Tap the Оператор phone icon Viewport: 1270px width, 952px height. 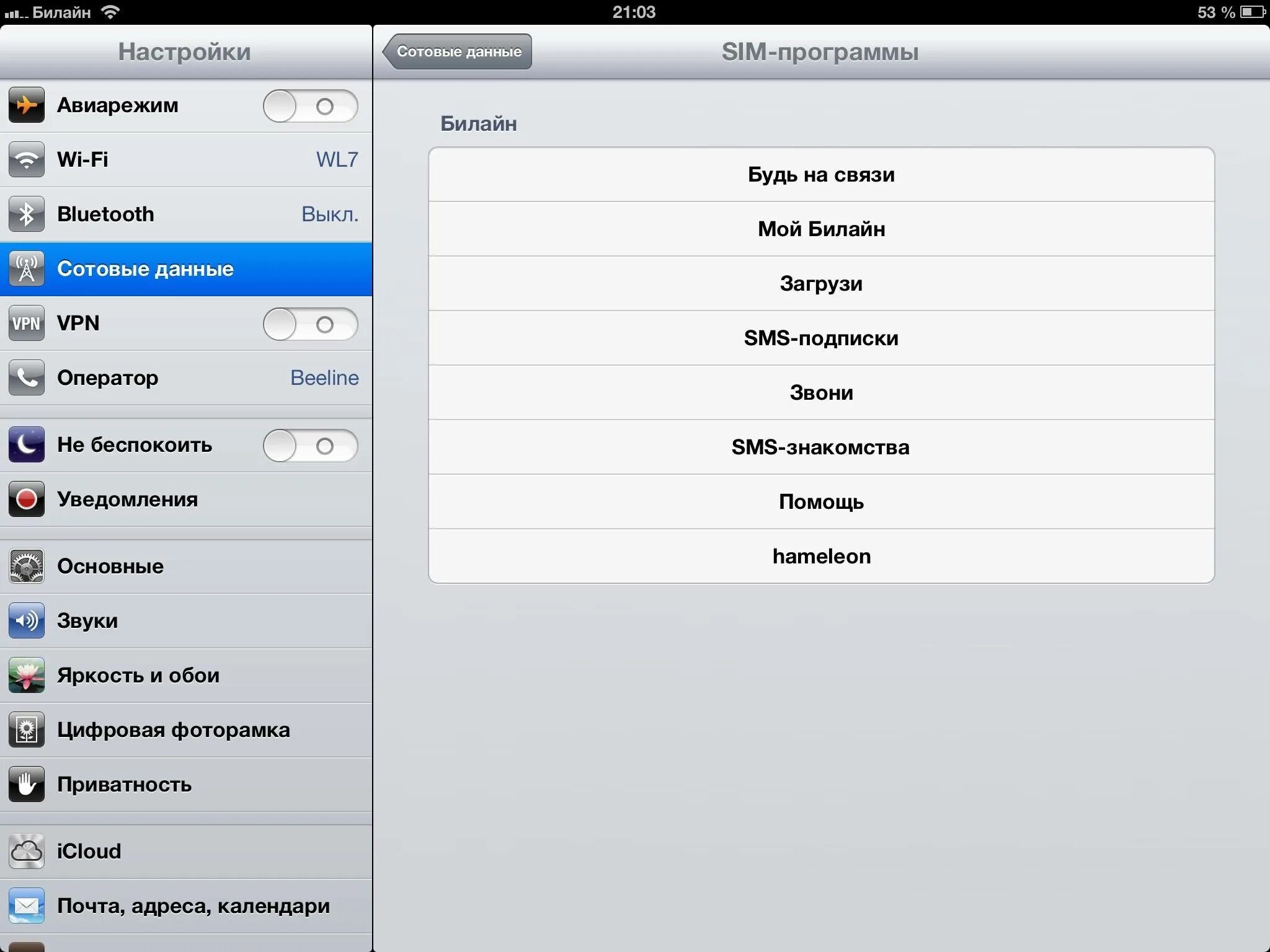(x=26, y=377)
